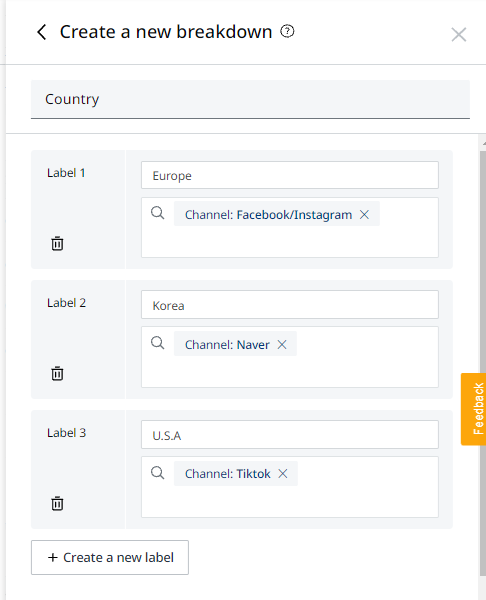Click the search icon in Label 2

pyautogui.click(x=157, y=343)
